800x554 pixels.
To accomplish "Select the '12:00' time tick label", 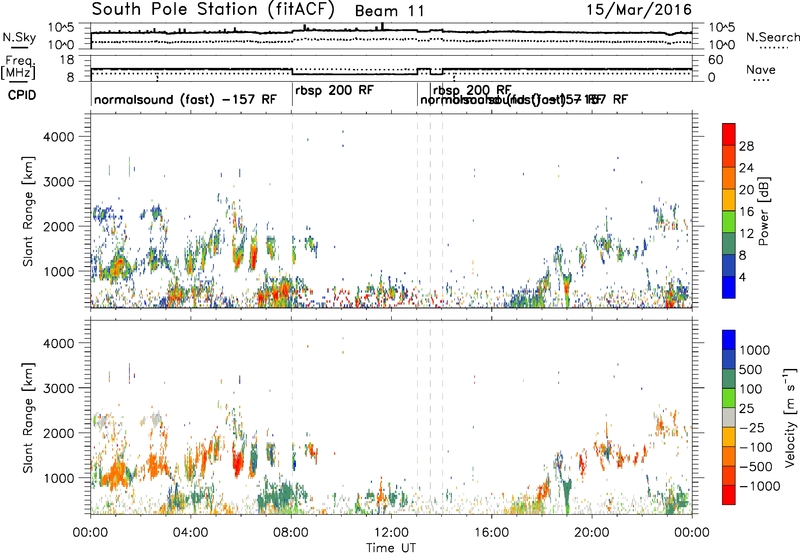I will coord(391,533).
